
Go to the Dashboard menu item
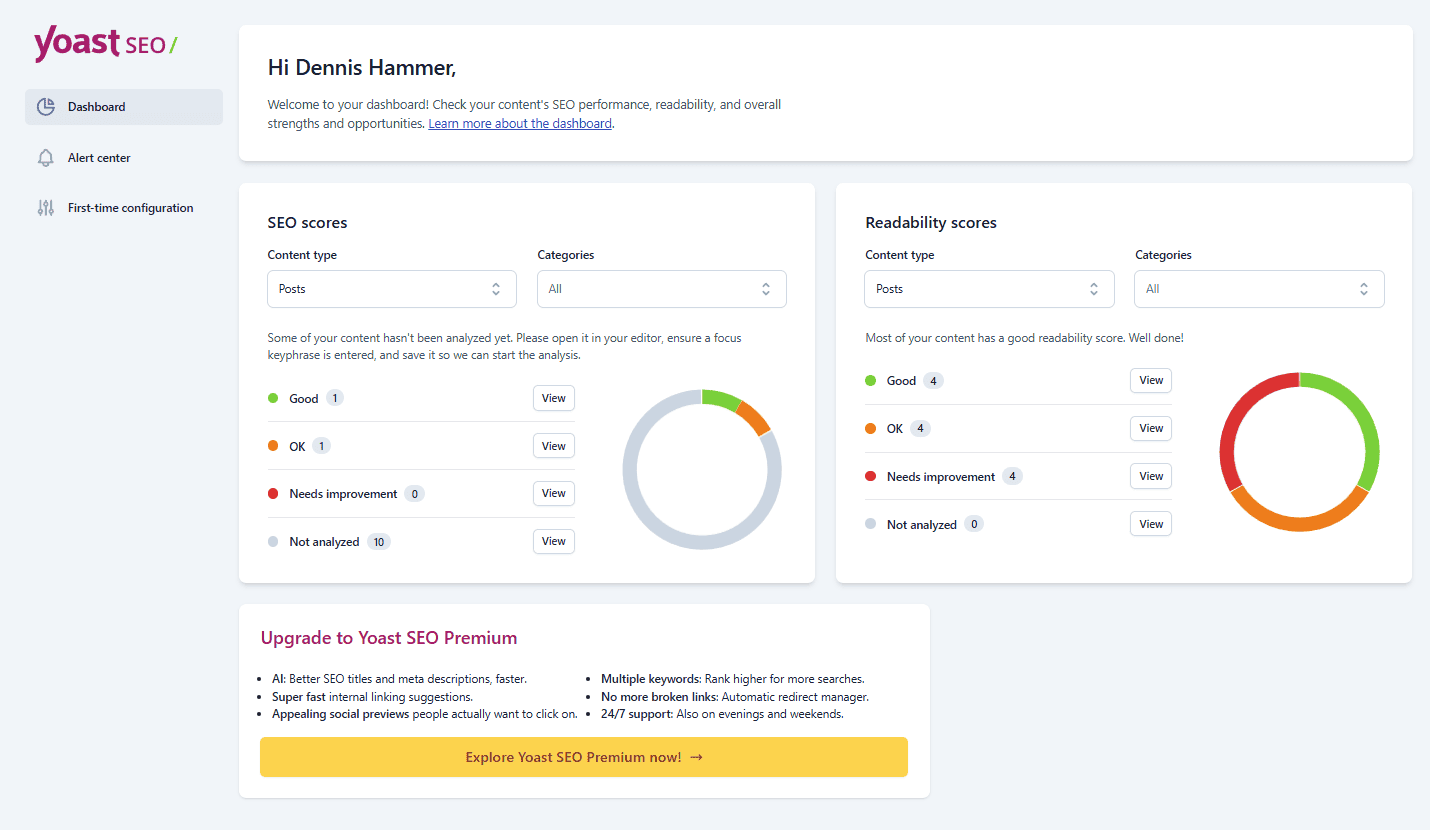[x=97, y=105]
